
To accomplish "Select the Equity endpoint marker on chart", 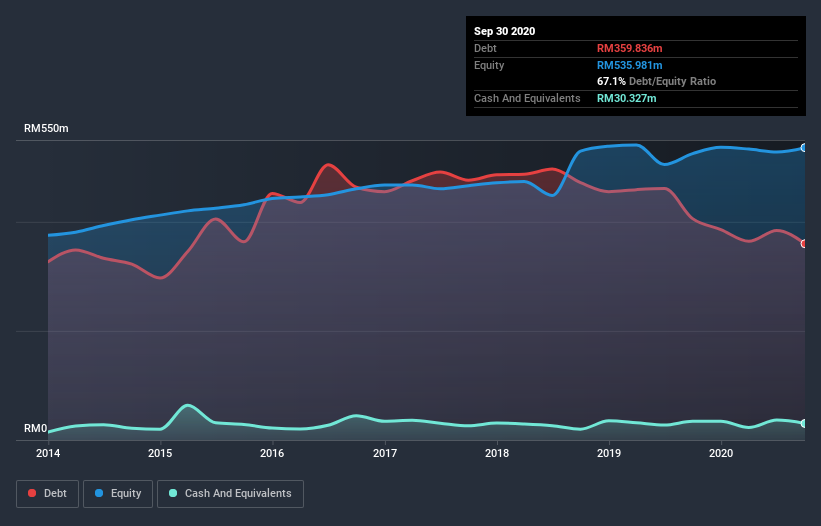I will pos(804,148).
